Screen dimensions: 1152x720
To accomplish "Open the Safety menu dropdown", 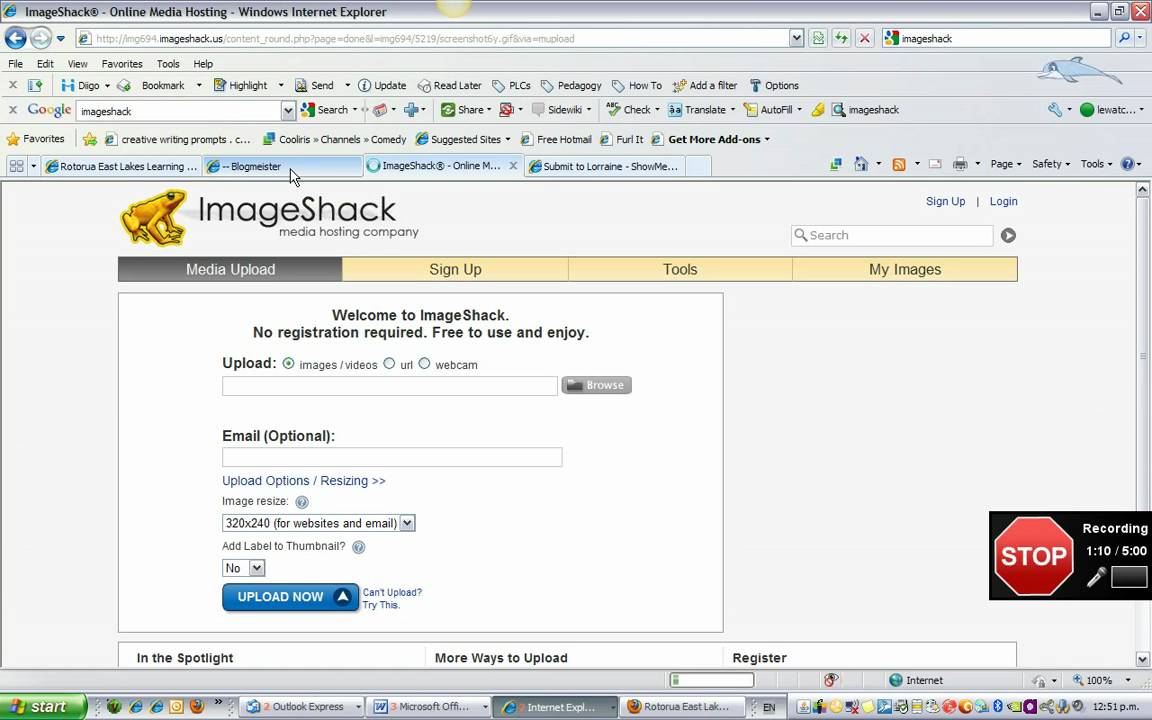I will click(1051, 165).
